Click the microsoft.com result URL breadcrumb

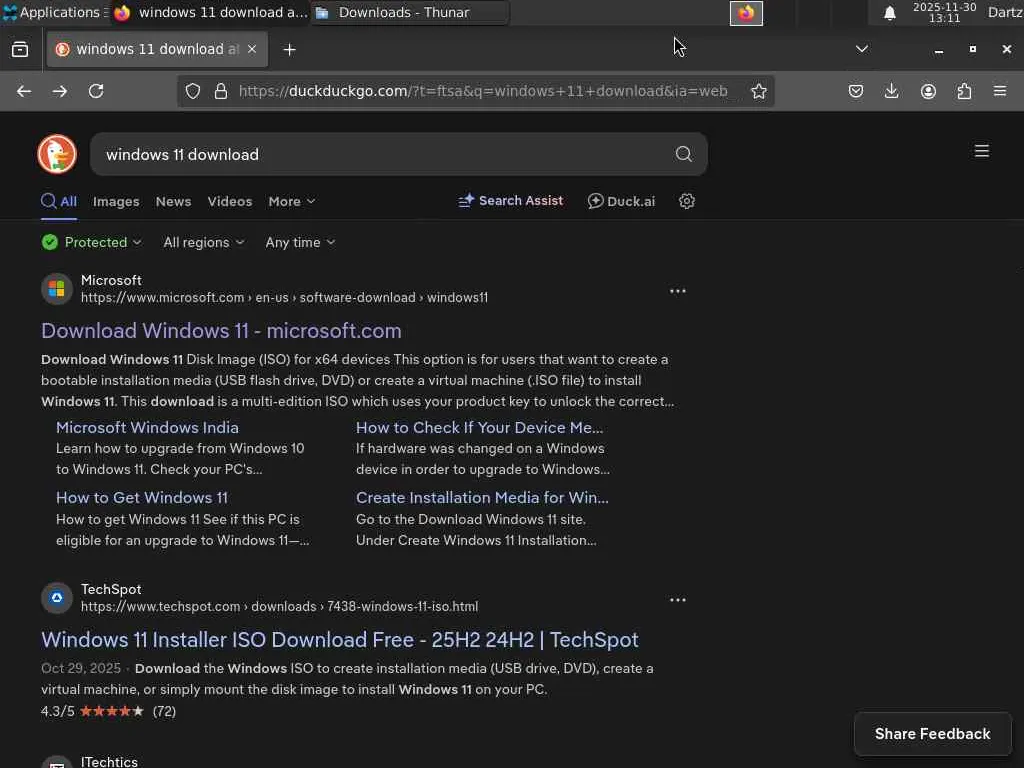[284, 297]
